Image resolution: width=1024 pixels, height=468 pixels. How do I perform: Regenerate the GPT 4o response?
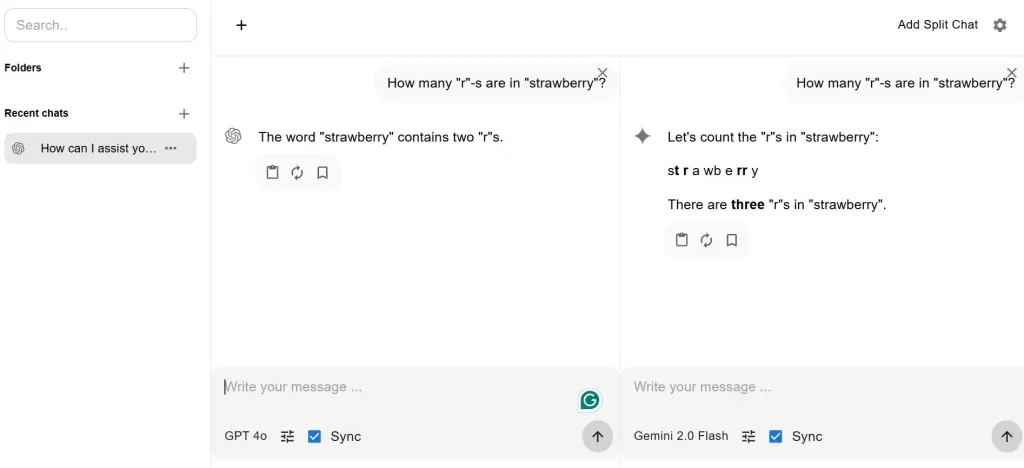pos(297,173)
